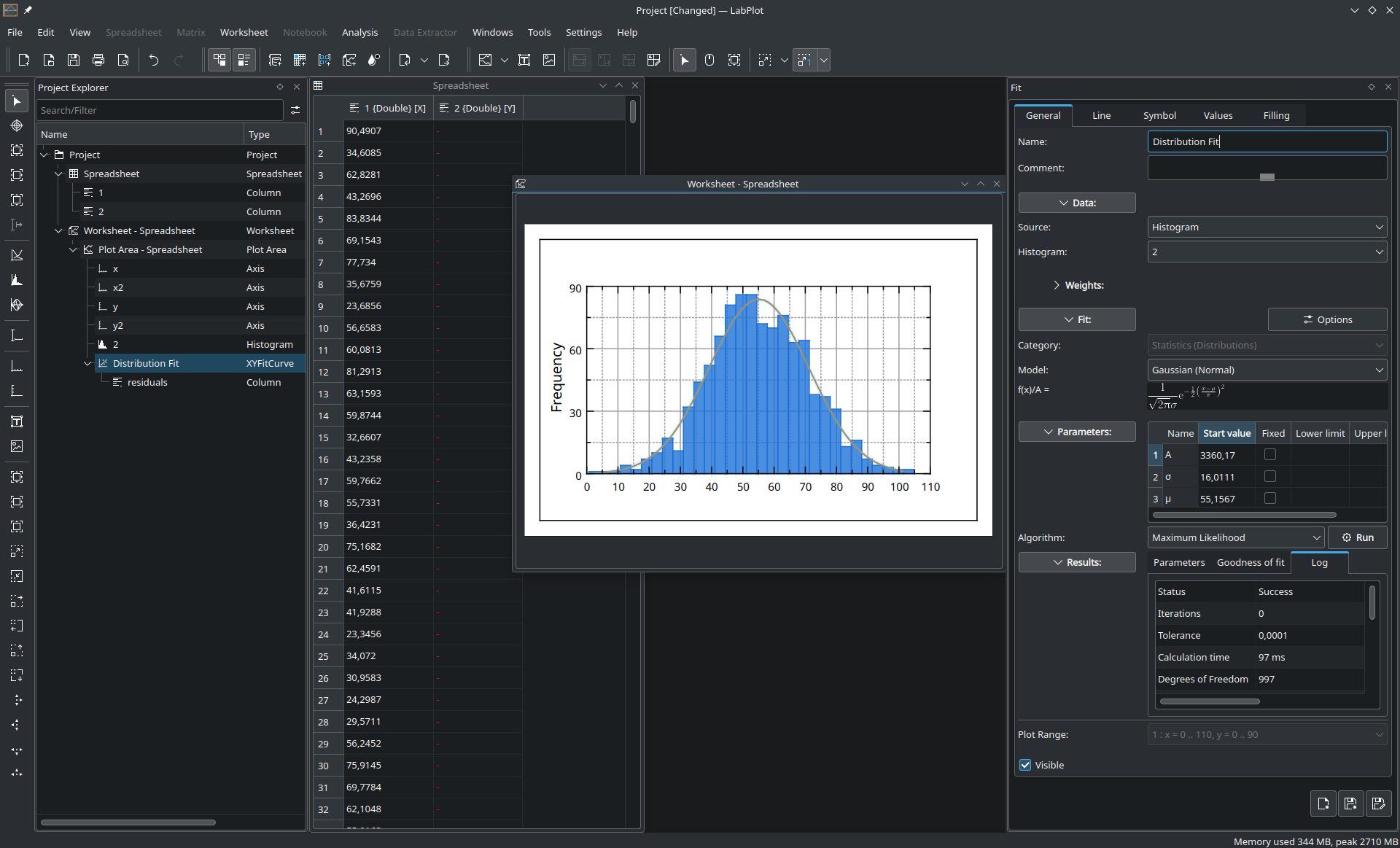Add an image to the worksheet
The image size is (1400, 848).
pyautogui.click(x=548, y=60)
